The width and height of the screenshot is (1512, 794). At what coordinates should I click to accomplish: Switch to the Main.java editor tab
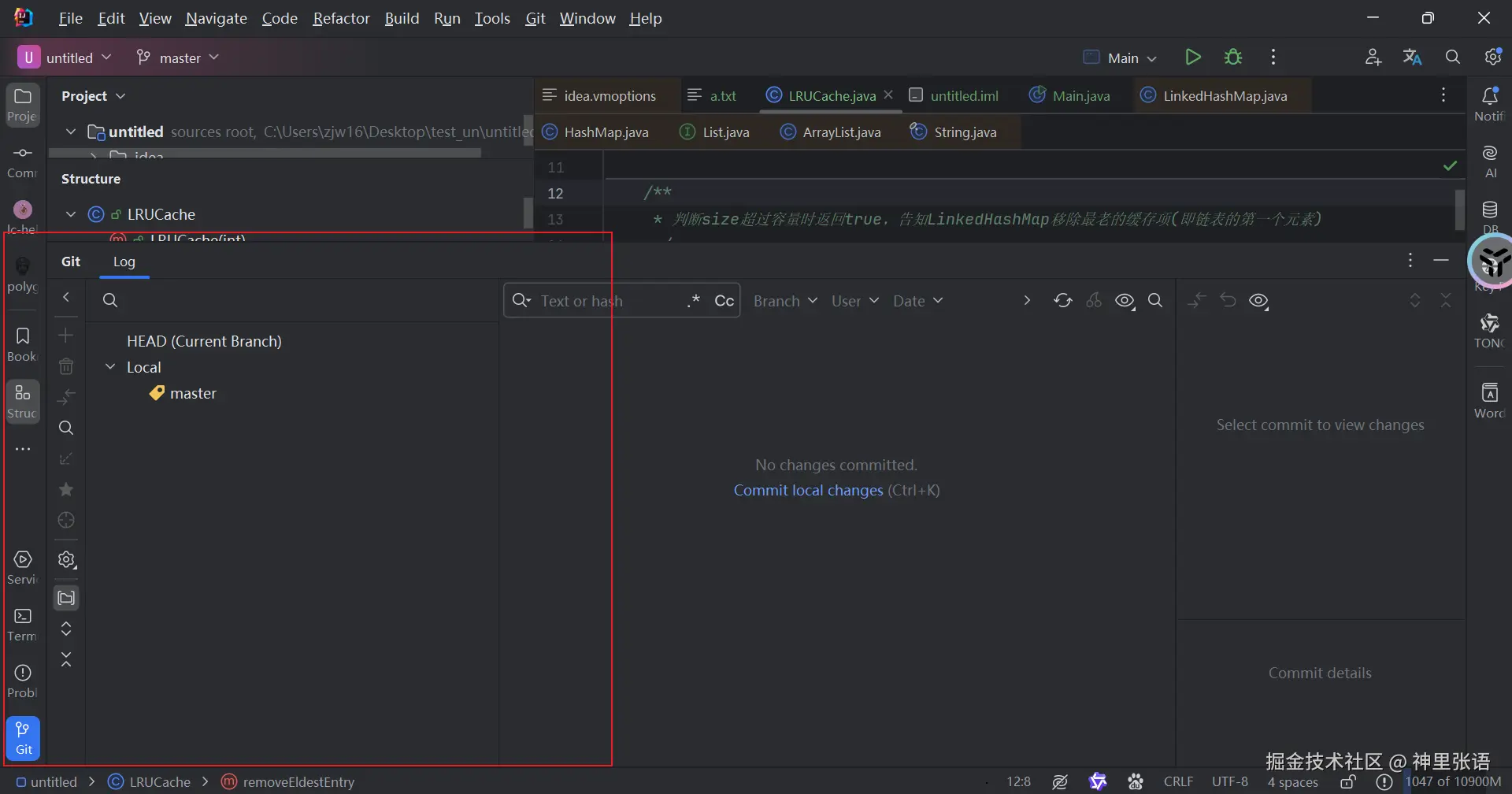pyautogui.click(x=1070, y=96)
